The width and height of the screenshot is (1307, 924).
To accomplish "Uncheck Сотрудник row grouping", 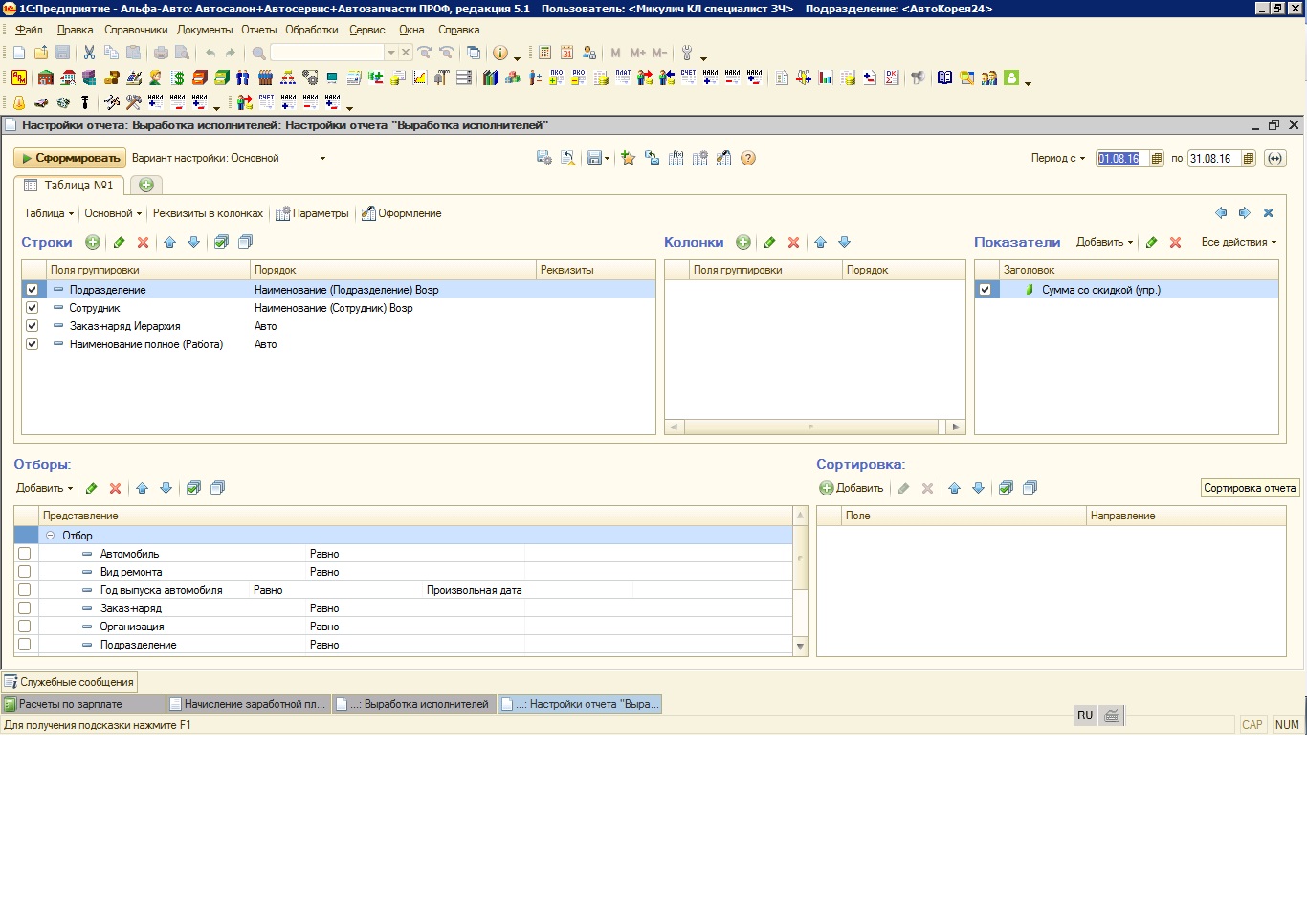I will 32,308.
